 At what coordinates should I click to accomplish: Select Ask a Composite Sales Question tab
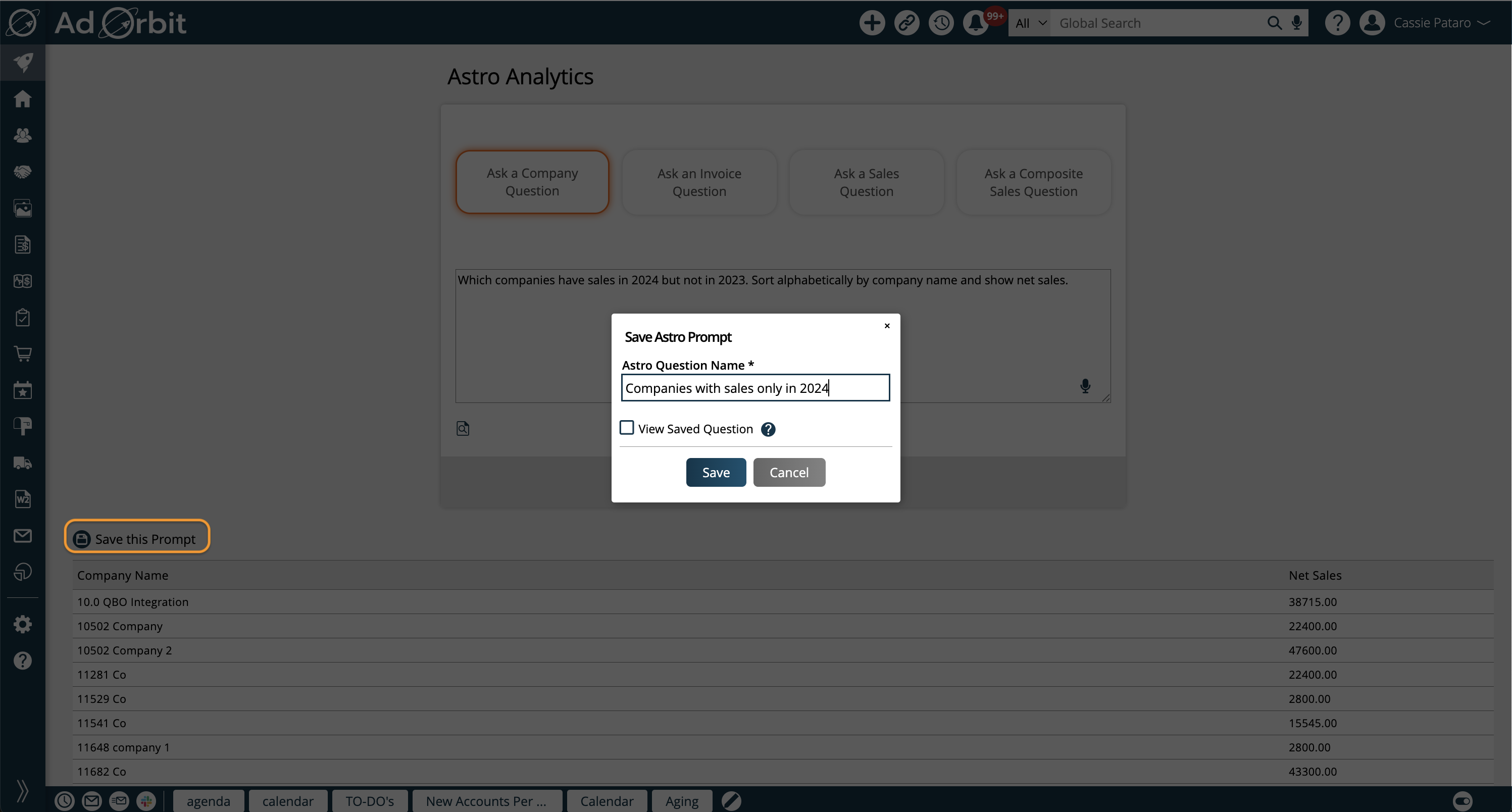pyautogui.click(x=1034, y=182)
